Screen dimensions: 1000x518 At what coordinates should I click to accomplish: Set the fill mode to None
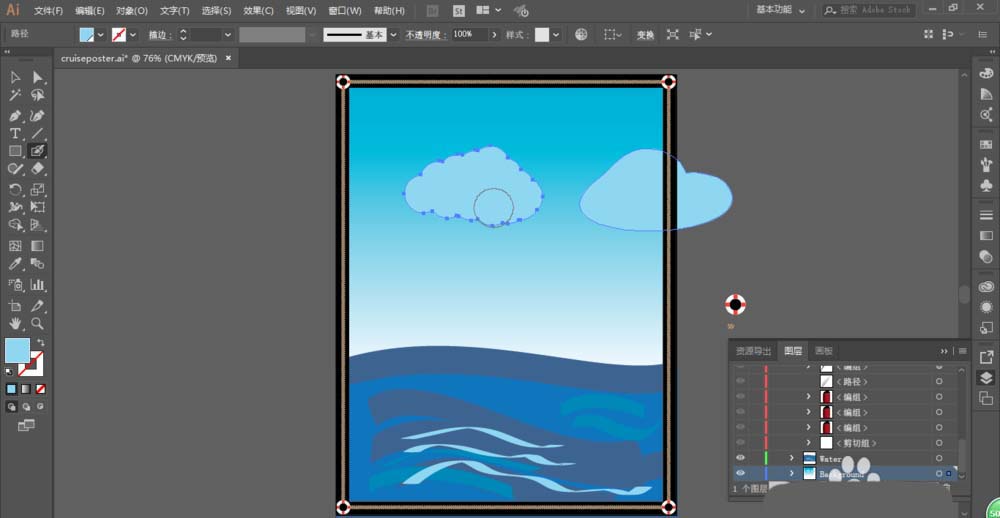click(x=40, y=388)
